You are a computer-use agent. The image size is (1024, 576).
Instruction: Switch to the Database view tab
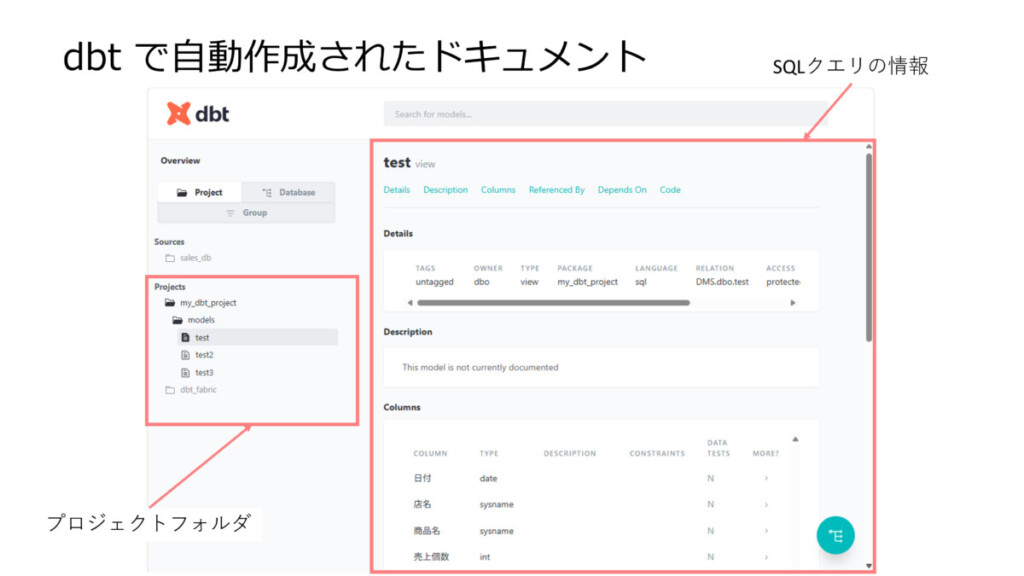[288, 192]
